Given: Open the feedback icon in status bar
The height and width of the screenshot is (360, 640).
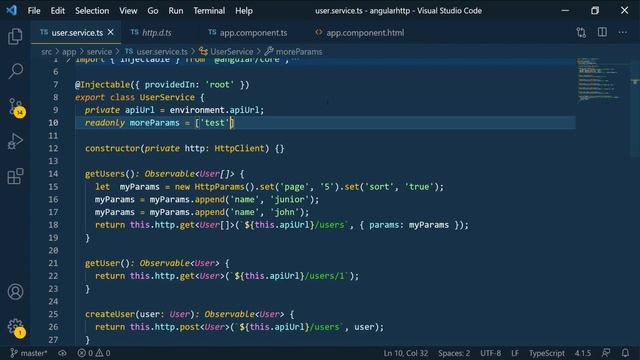Looking at the screenshot, I should coord(606,353).
